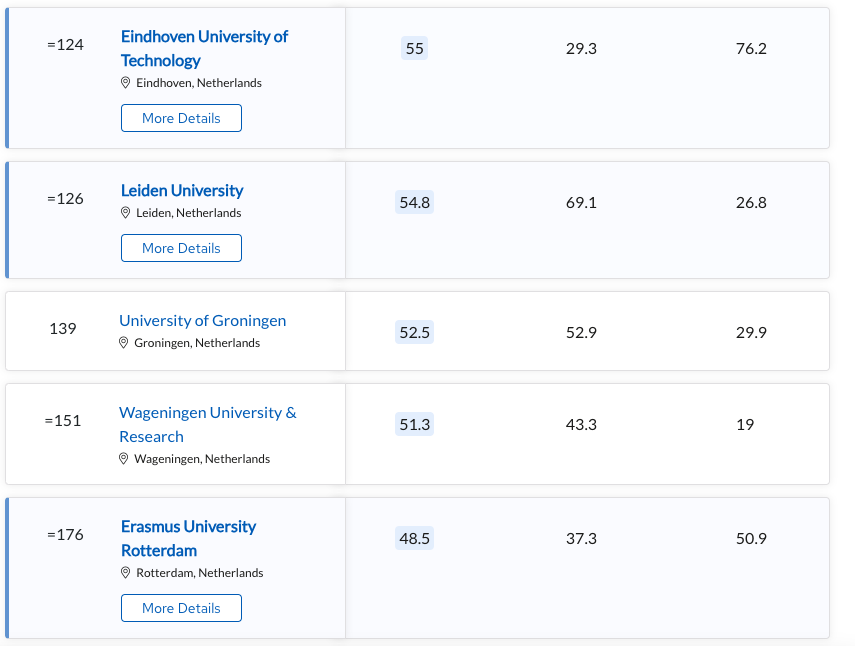Click the location pin icon beside Wageningen, Netherlands
The width and height of the screenshot is (855, 646).
(124, 458)
